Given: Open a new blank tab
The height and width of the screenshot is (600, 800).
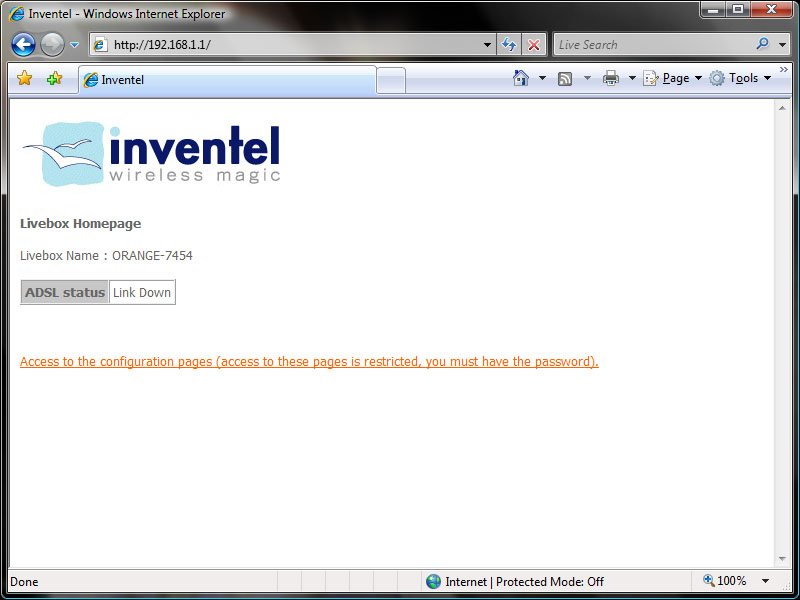Looking at the screenshot, I should coord(391,81).
